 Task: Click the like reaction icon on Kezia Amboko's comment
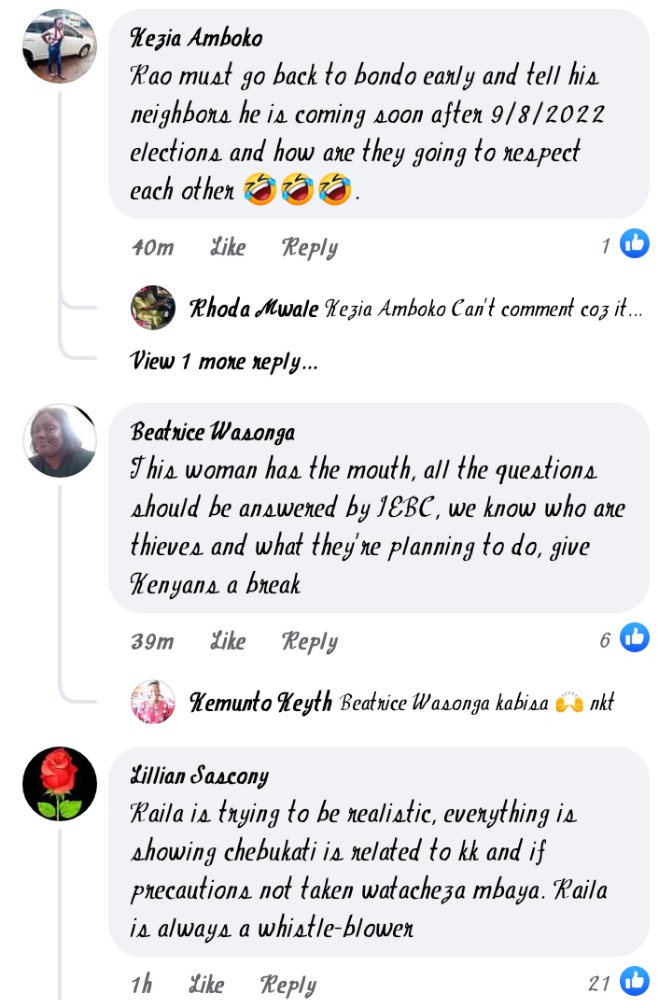pos(634,243)
